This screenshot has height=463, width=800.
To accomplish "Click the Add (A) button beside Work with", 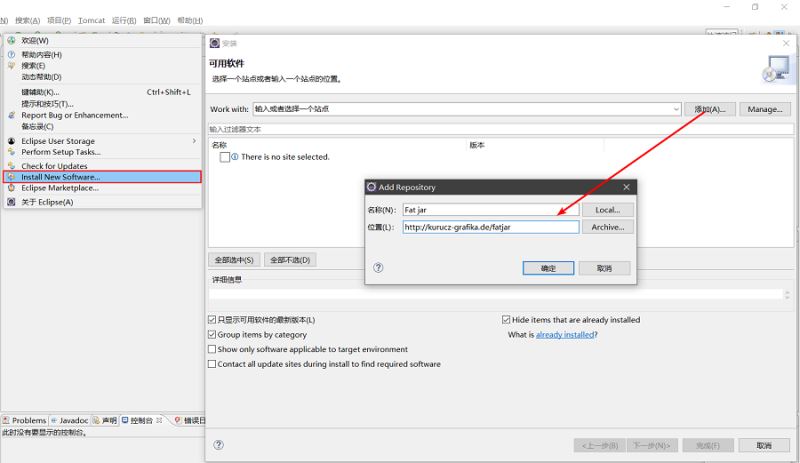I will pos(710,109).
